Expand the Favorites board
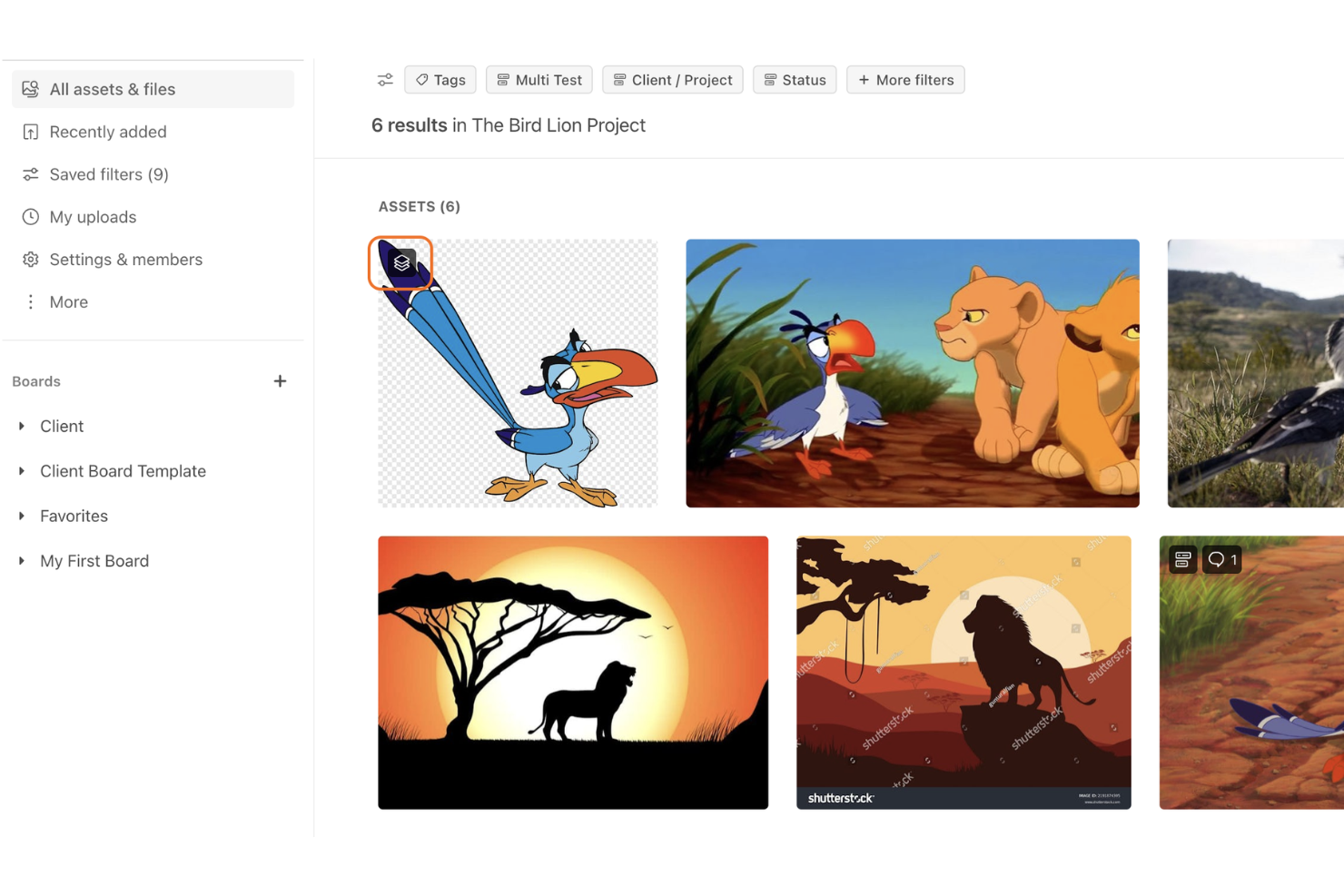 click(22, 516)
